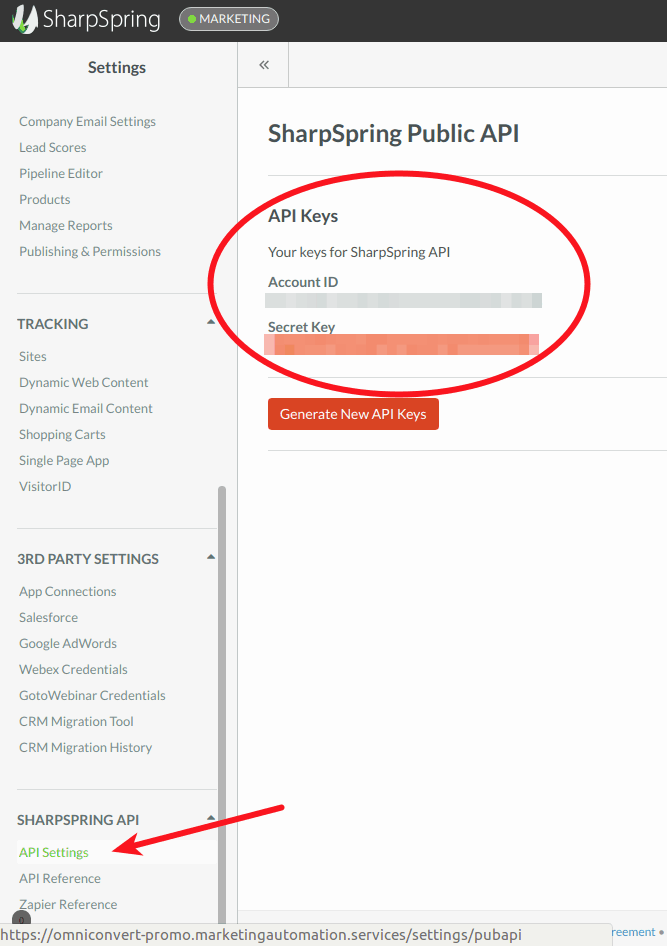Screen dimensions: 667x946
Task: Open Webex Credentials
Action: (x=73, y=669)
